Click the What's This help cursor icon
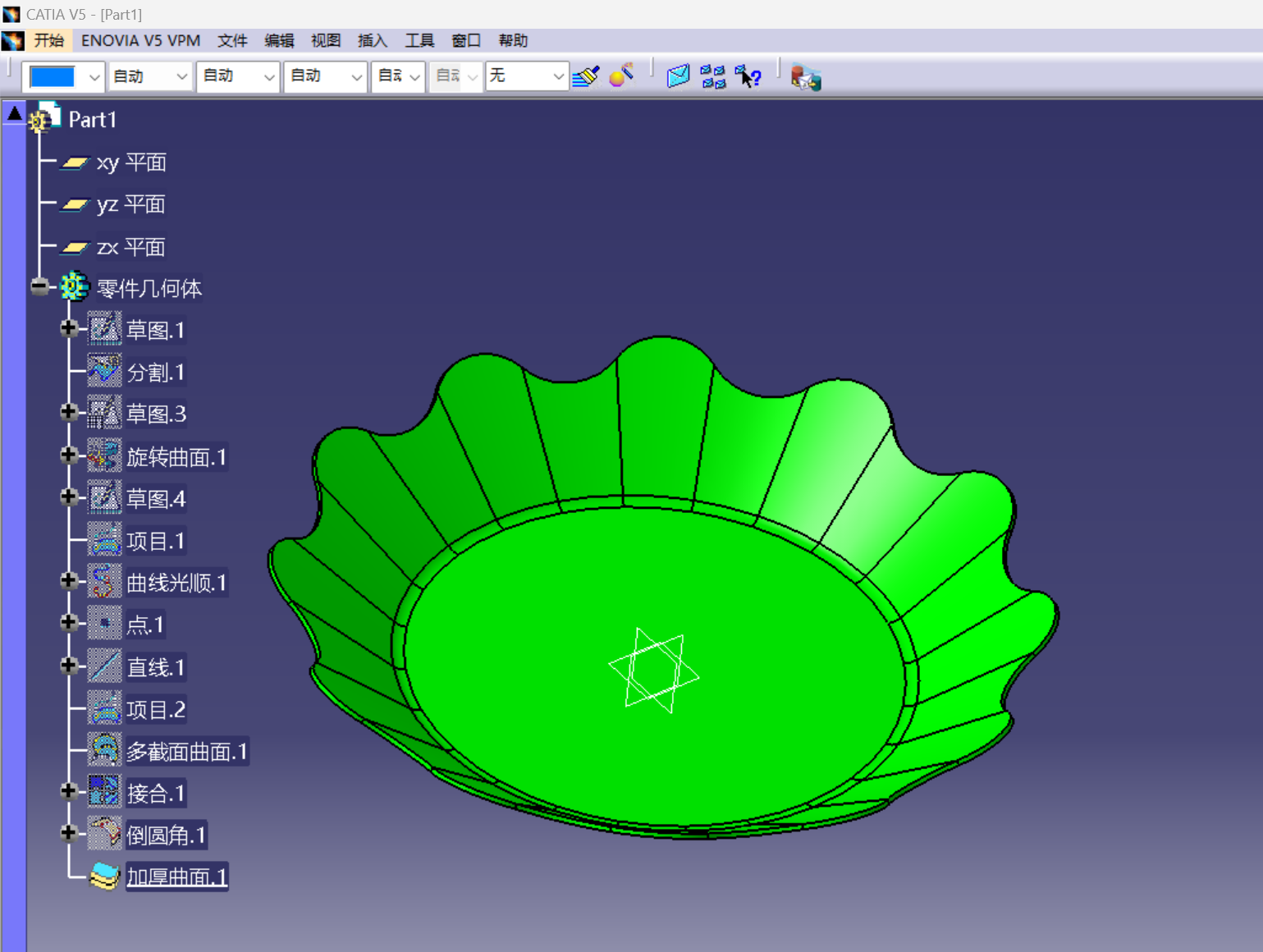Screen dimensions: 1263x952 [748, 76]
